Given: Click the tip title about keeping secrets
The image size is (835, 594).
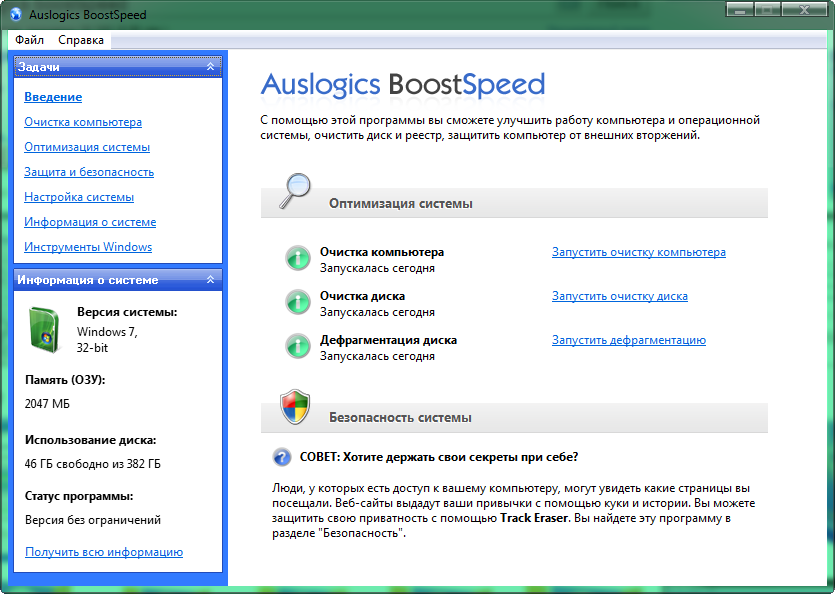Looking at the screenshot, I should 439,457.
